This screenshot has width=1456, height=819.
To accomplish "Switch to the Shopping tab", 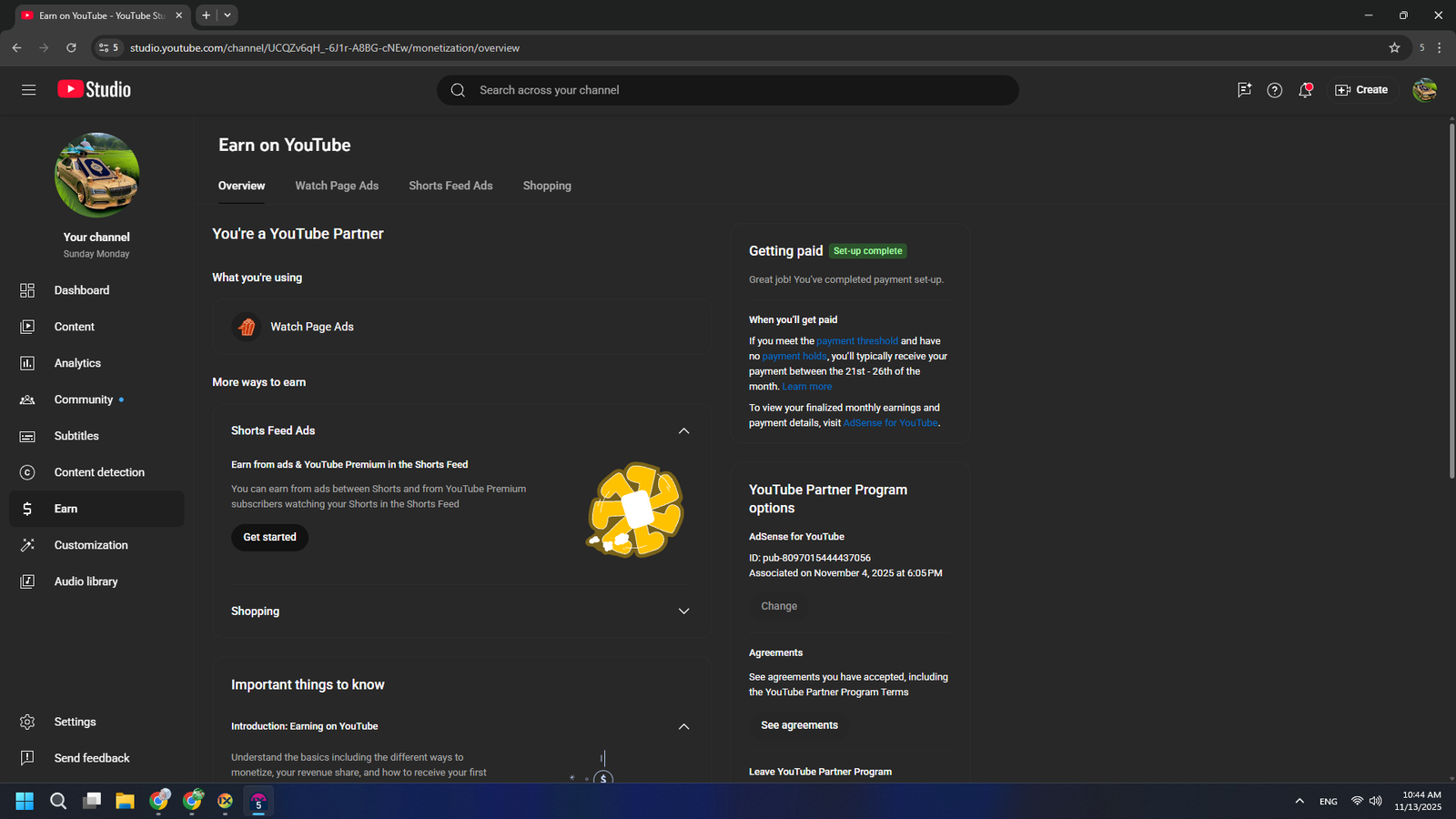I will 547,186.
